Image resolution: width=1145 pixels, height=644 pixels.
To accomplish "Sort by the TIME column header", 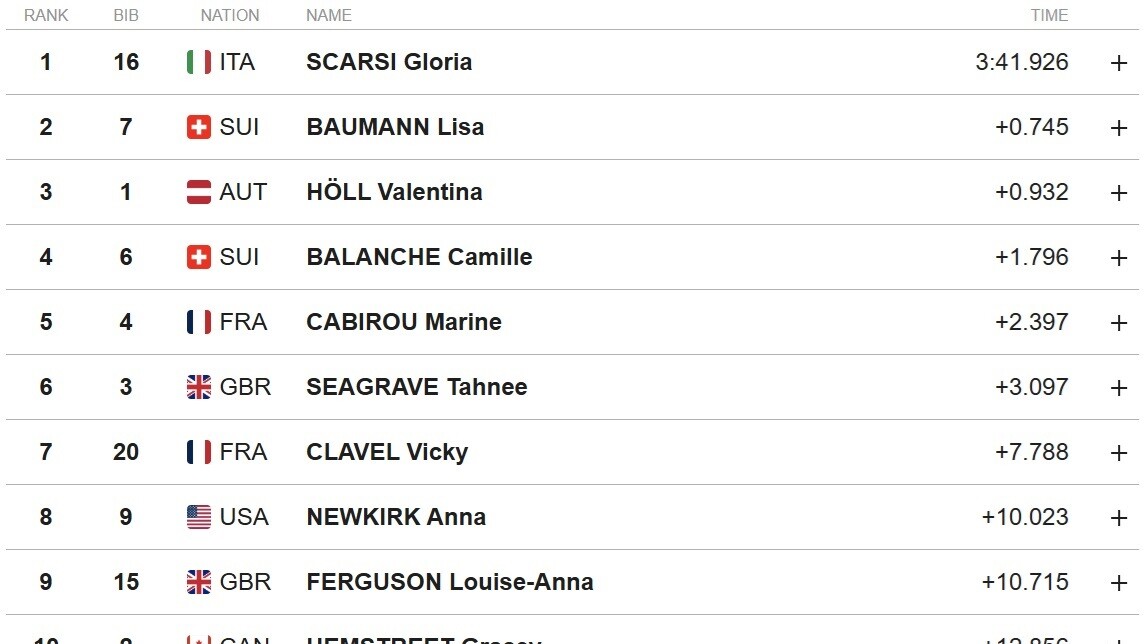I will tap(1049, 15).
